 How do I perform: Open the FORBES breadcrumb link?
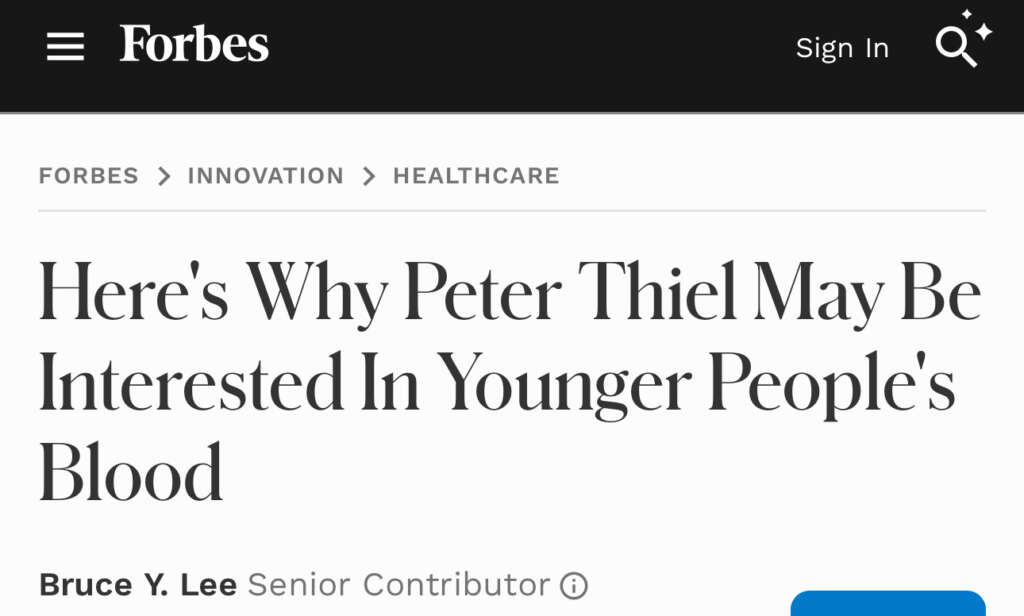click(x=88, y=175)
